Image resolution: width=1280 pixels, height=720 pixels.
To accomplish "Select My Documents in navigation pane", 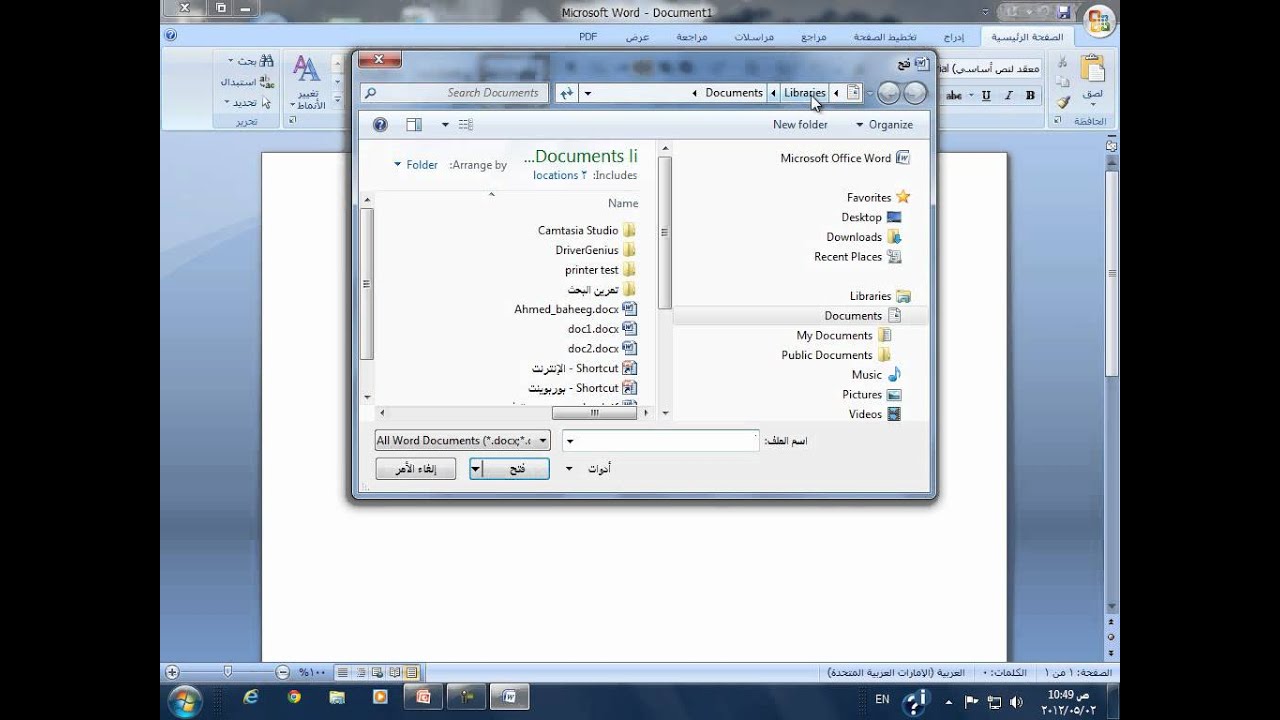I will (x=843, y=336).
